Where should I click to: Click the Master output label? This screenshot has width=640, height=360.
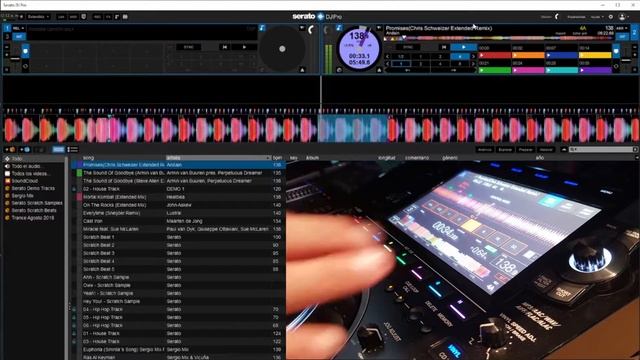(546, 17)
